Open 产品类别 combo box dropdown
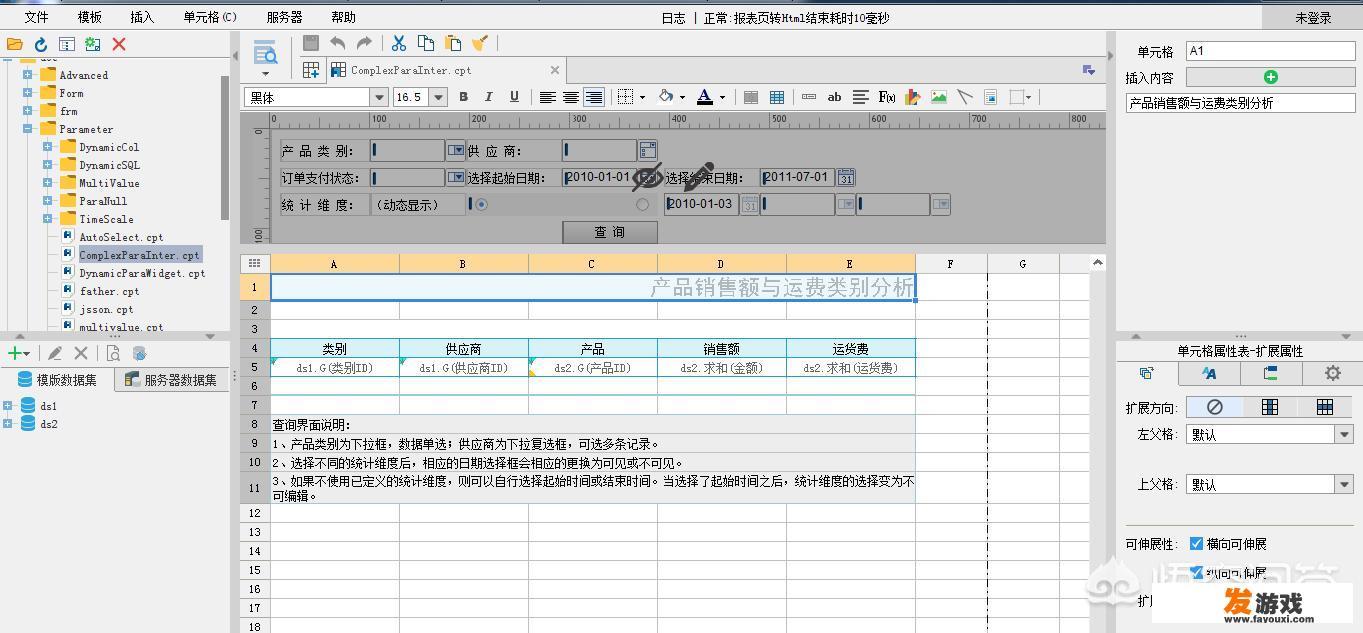Viewport: 1363px width, 633px height. pos(456,150)
